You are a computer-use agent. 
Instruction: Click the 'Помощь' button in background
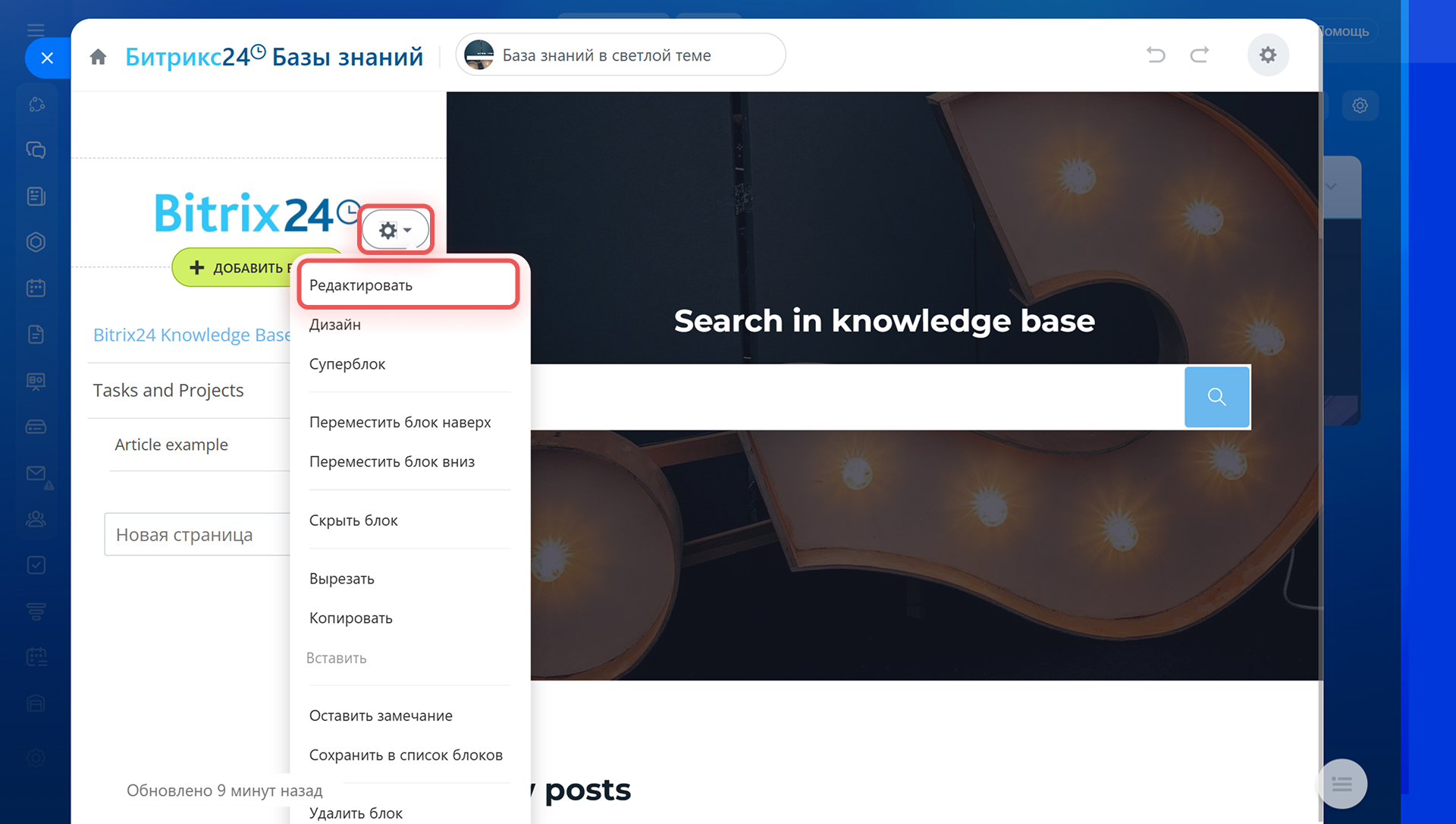click(1347, 32)
